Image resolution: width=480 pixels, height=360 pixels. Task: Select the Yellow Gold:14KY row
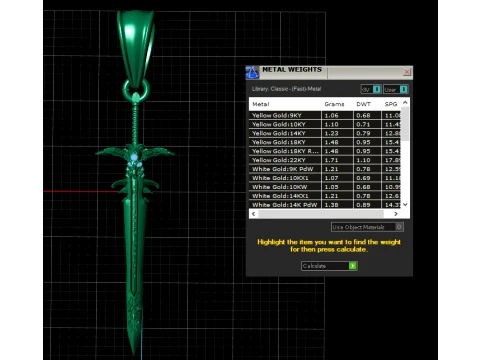[325, 133]
